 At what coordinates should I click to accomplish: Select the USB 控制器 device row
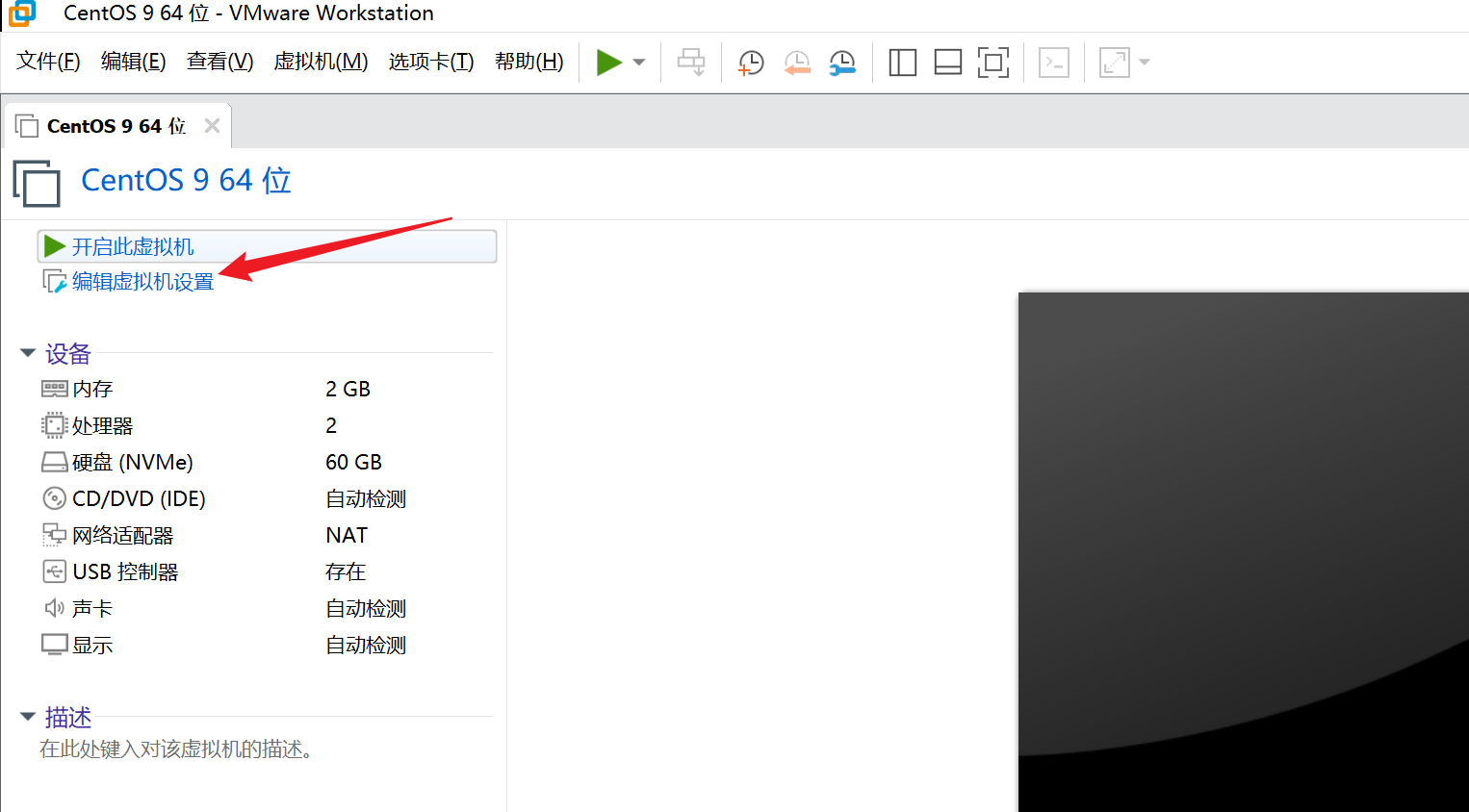265,571
